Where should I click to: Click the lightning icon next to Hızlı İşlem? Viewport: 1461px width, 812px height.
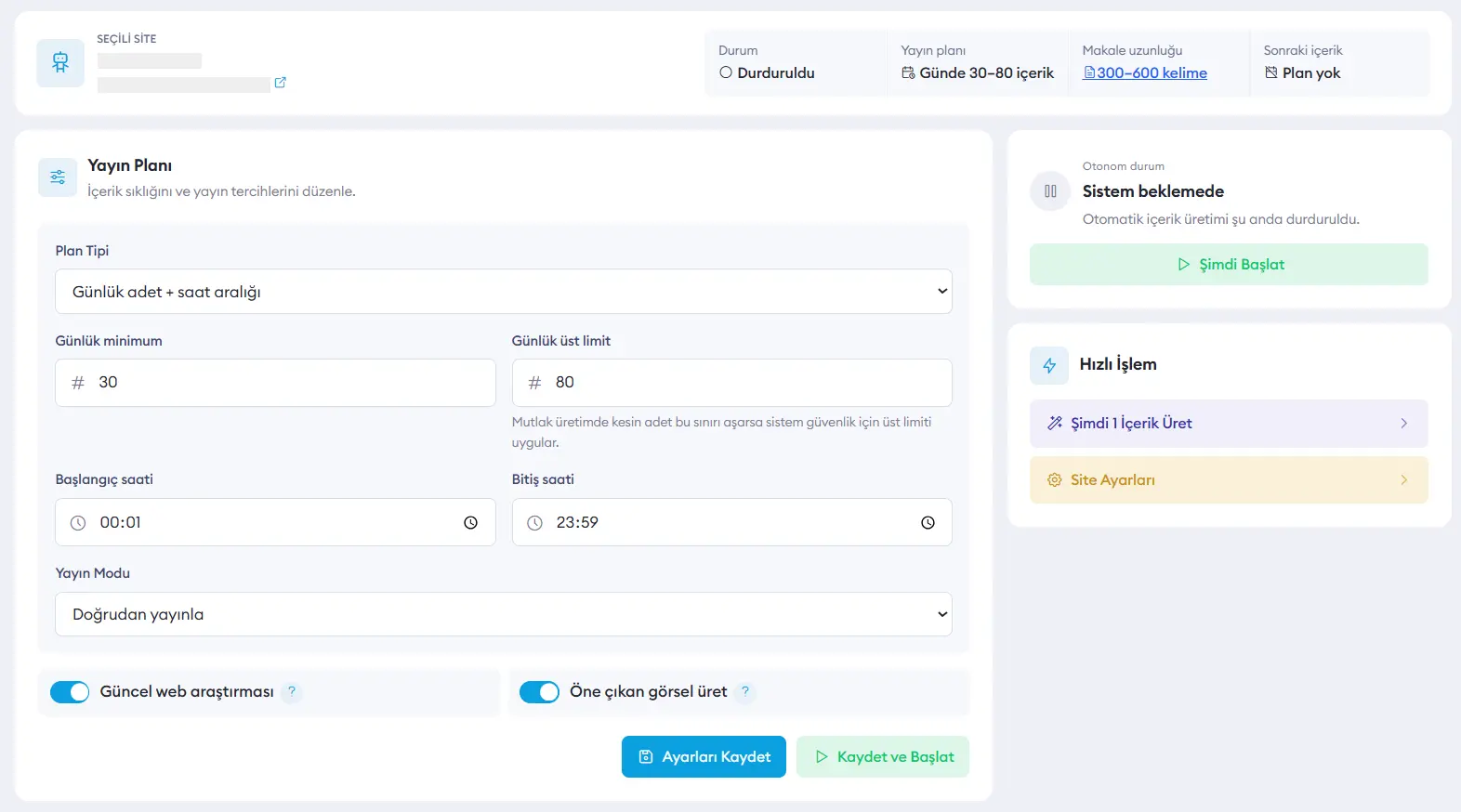point(1049,365)
